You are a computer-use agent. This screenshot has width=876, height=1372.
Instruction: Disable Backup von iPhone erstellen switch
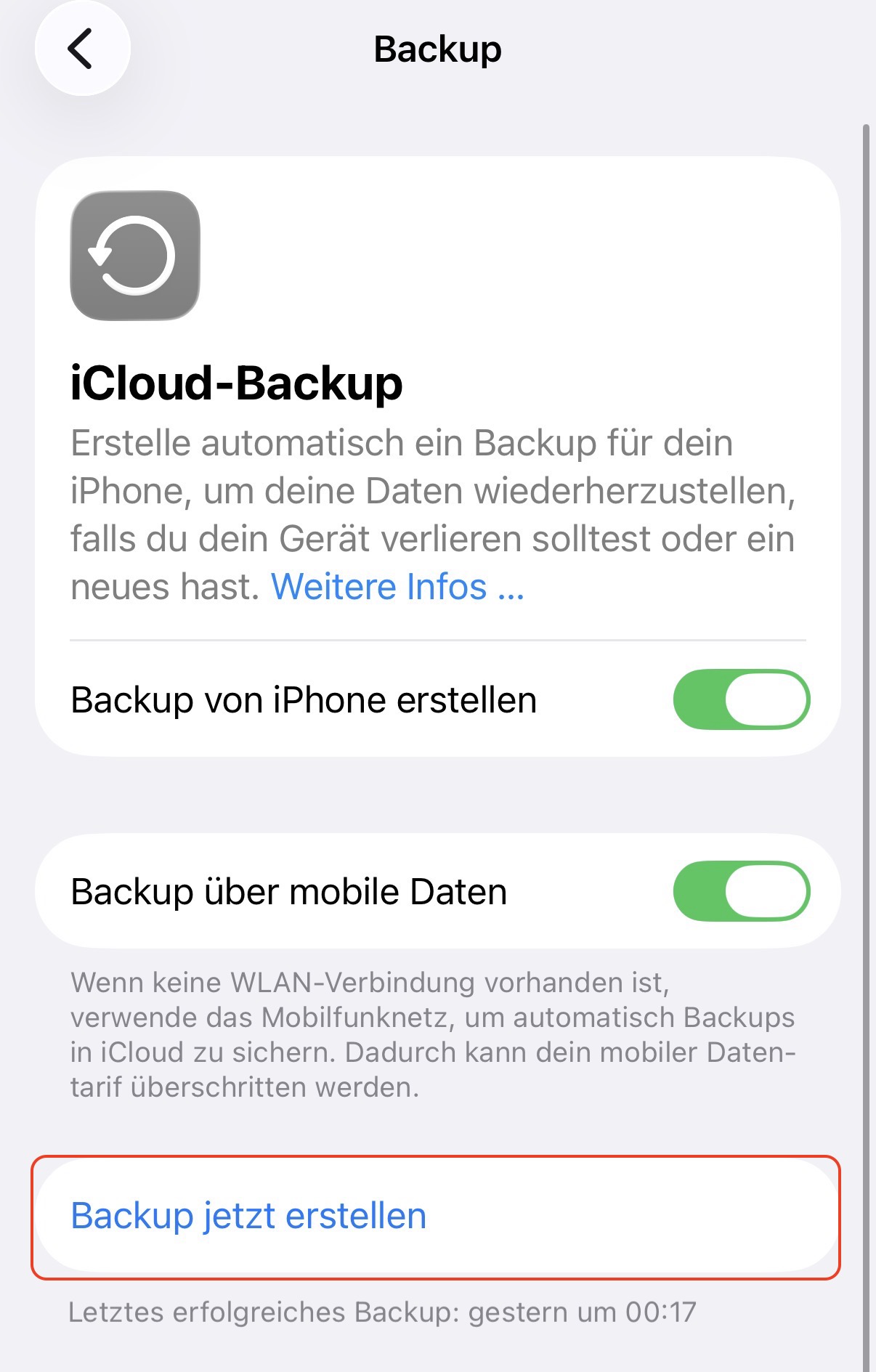(742, 699)
